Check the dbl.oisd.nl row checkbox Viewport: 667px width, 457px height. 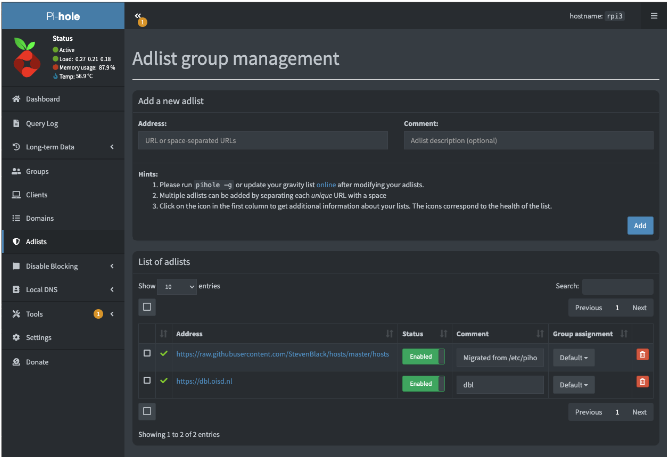tap(147, 380)
